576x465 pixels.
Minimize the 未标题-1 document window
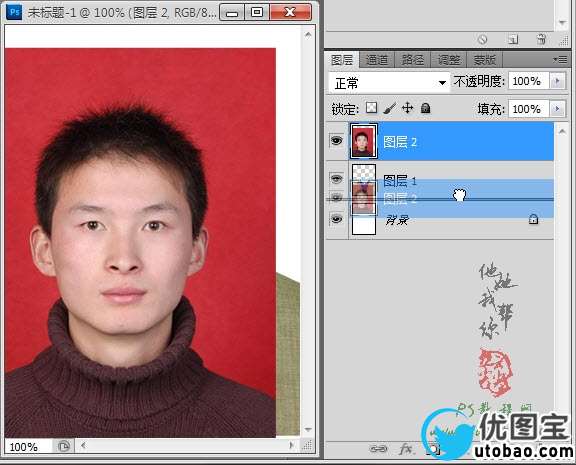232,12
